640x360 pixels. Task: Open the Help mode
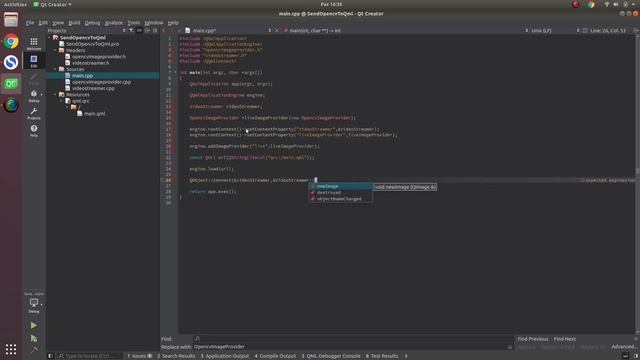(x=34, y=131)
